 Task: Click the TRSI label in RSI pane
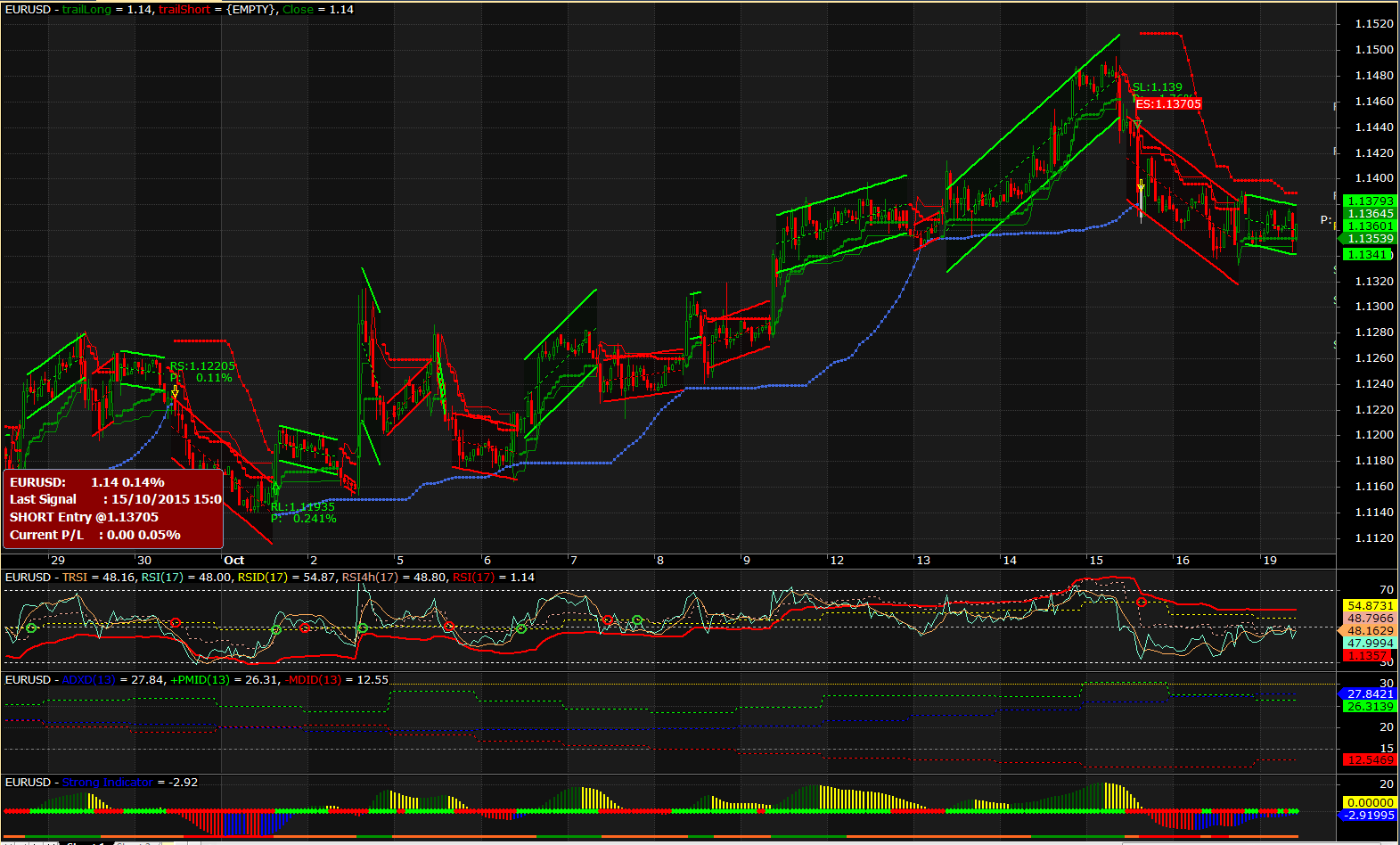pyautogui.click(x=75, y=578)
